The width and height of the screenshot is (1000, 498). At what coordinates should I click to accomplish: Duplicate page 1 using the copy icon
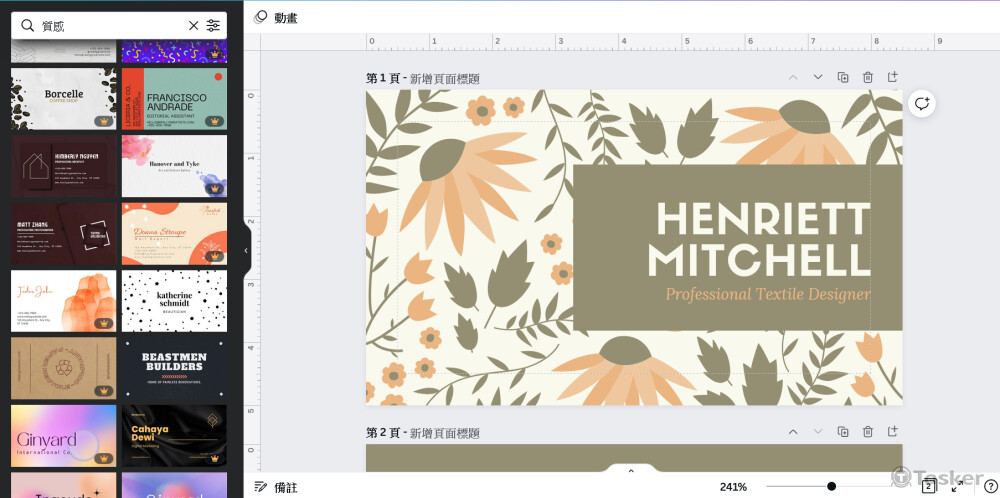tap(843, 78)
